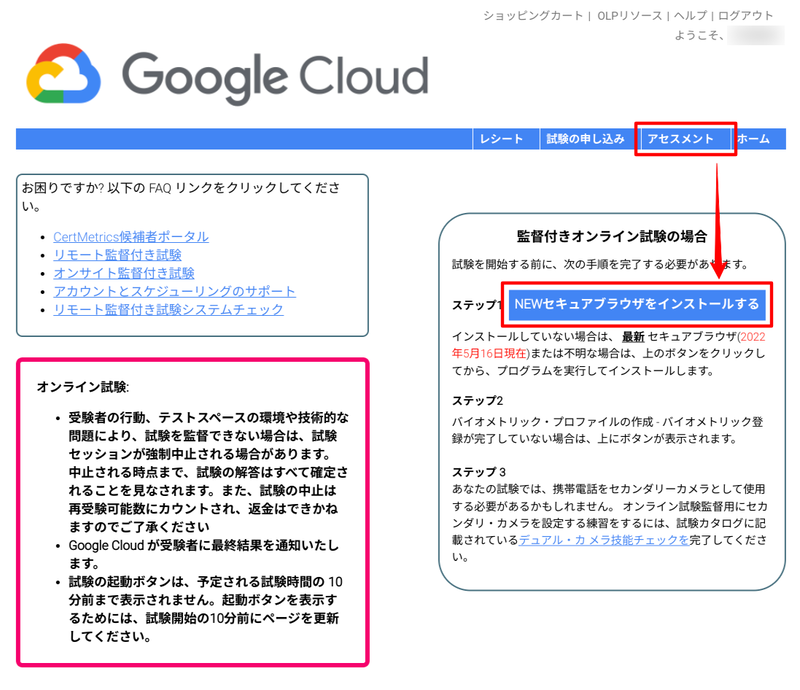The image size is (800, 690).
Task: Click the Google Cloud wordmark text
Action: (275, 77)
